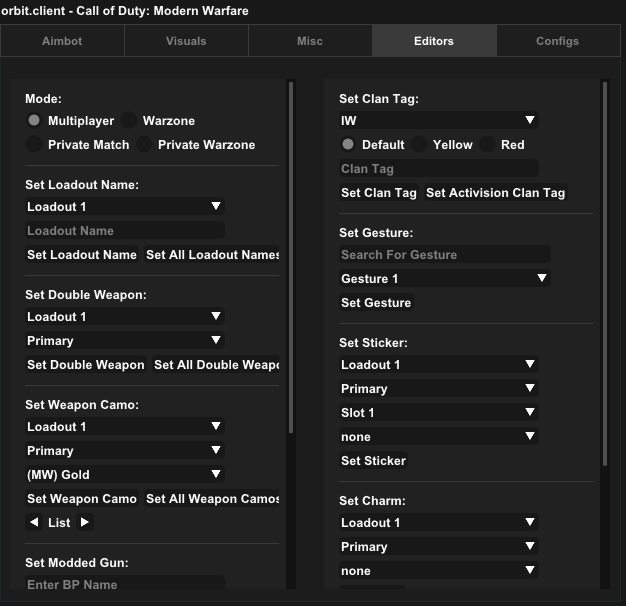Viewport: 626px width, 606px height.
Task: Open the (MW) Gold camo dropdown
Action: point(125,474)
